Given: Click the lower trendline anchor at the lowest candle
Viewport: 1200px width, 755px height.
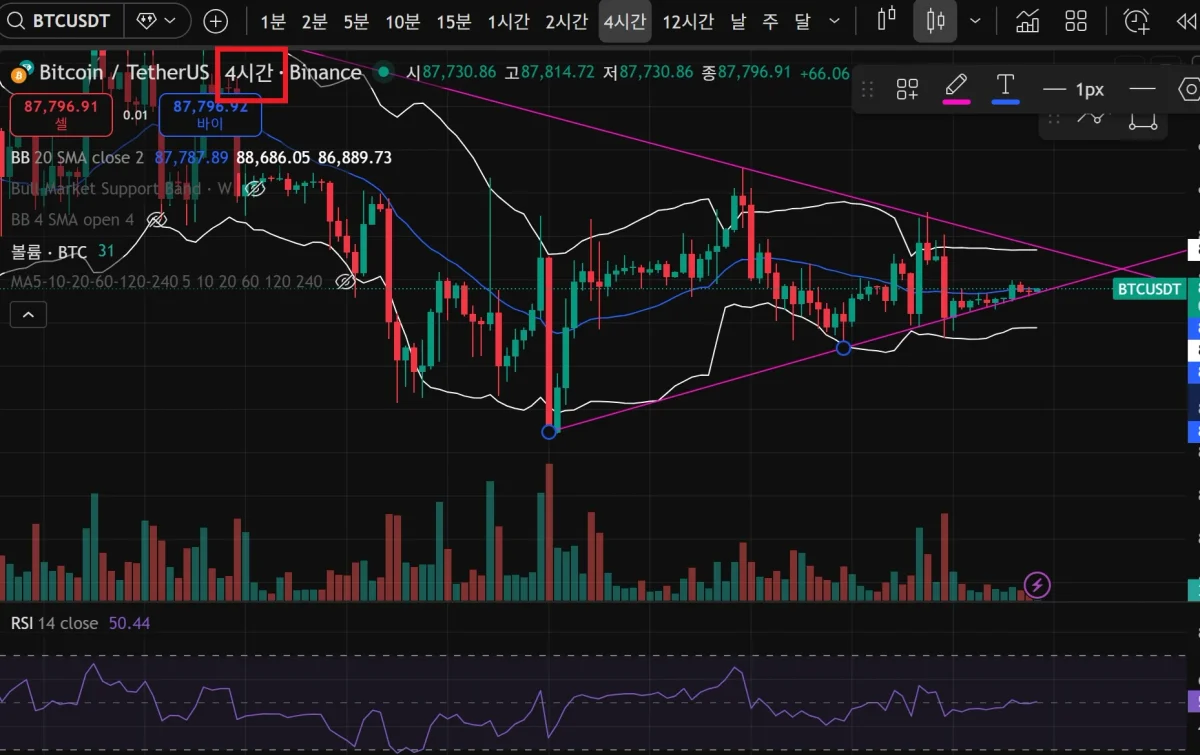Looking at the screenshot, I should 548,432.
